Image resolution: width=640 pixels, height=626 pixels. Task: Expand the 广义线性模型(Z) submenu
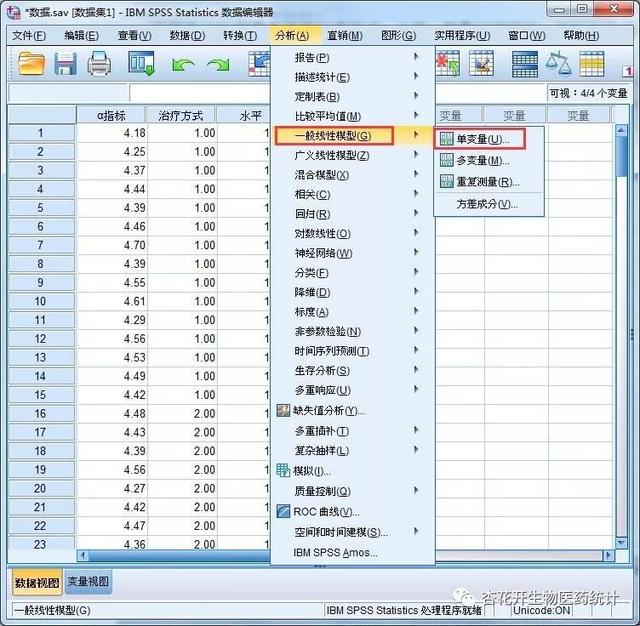tap(353, 155)
